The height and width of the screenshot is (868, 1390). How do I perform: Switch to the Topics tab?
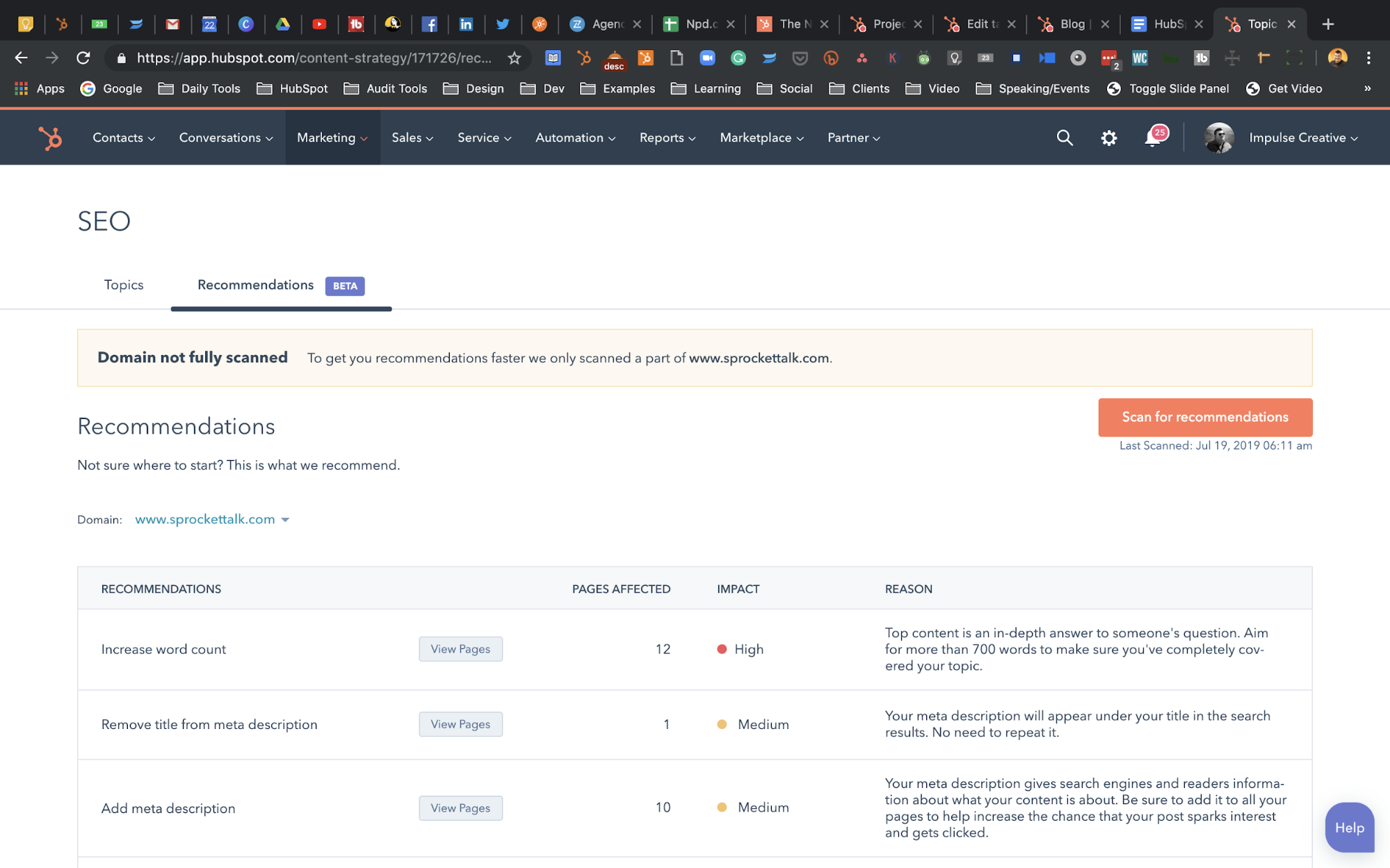point(124,285)
